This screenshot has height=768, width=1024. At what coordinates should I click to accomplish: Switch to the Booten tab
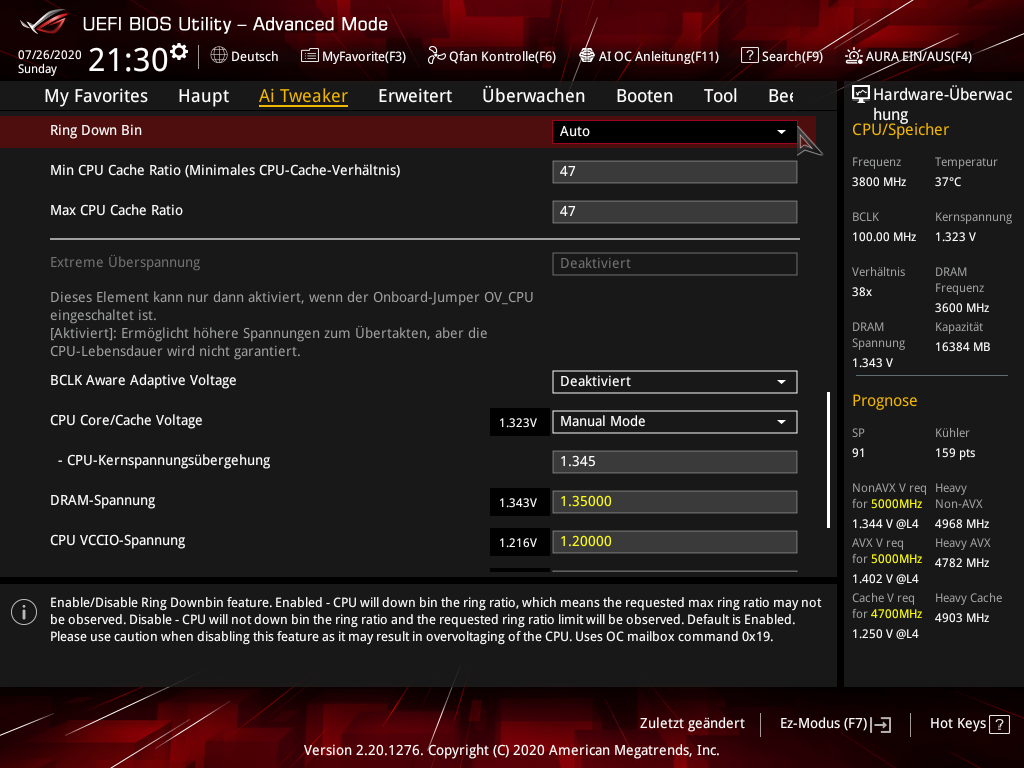(645, 96)
